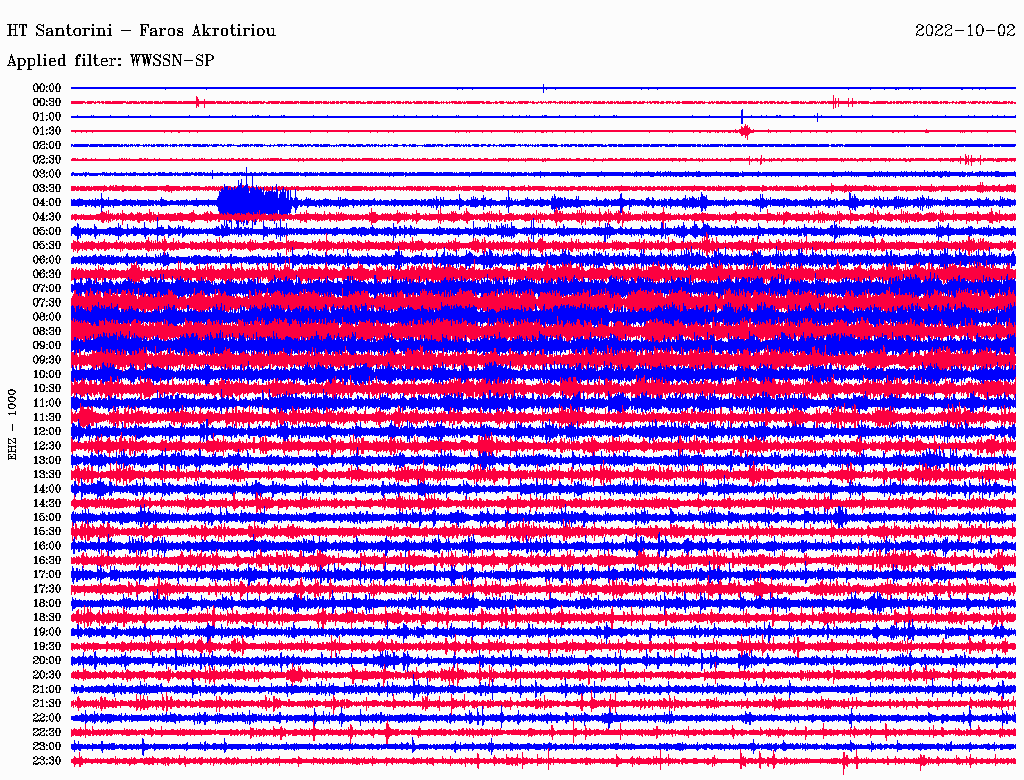Select the 03:30 time label
The image size is (1024, 780).
pyautogui.click(x=47, y=188)
